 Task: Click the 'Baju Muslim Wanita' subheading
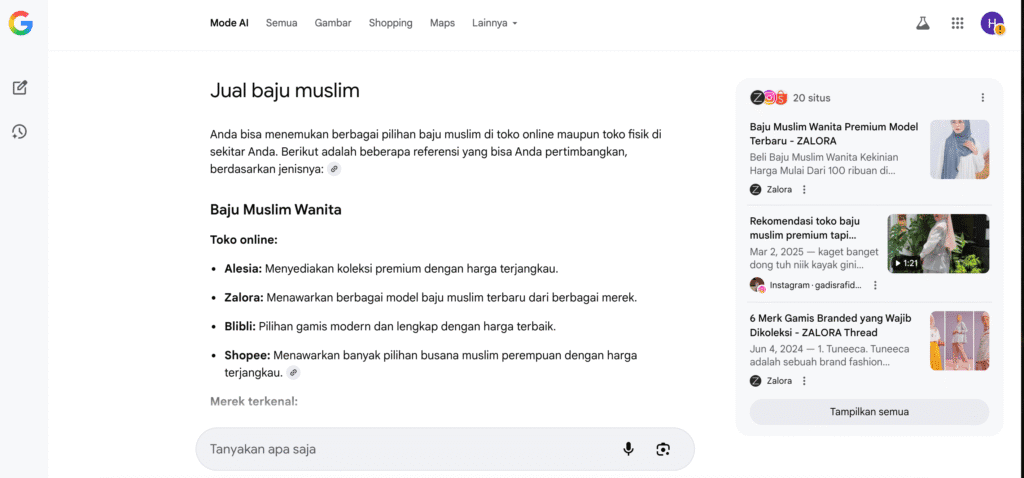click(276, 210)
